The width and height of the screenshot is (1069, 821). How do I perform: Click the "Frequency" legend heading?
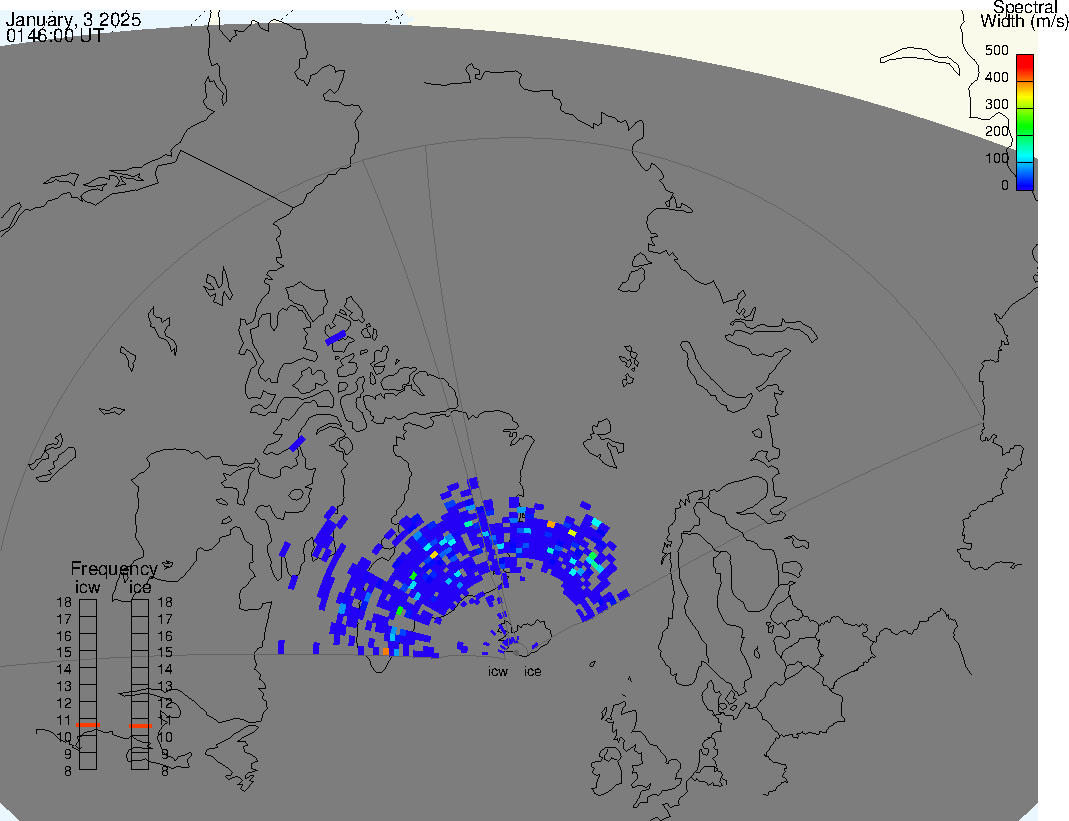[x=114, y=569]
